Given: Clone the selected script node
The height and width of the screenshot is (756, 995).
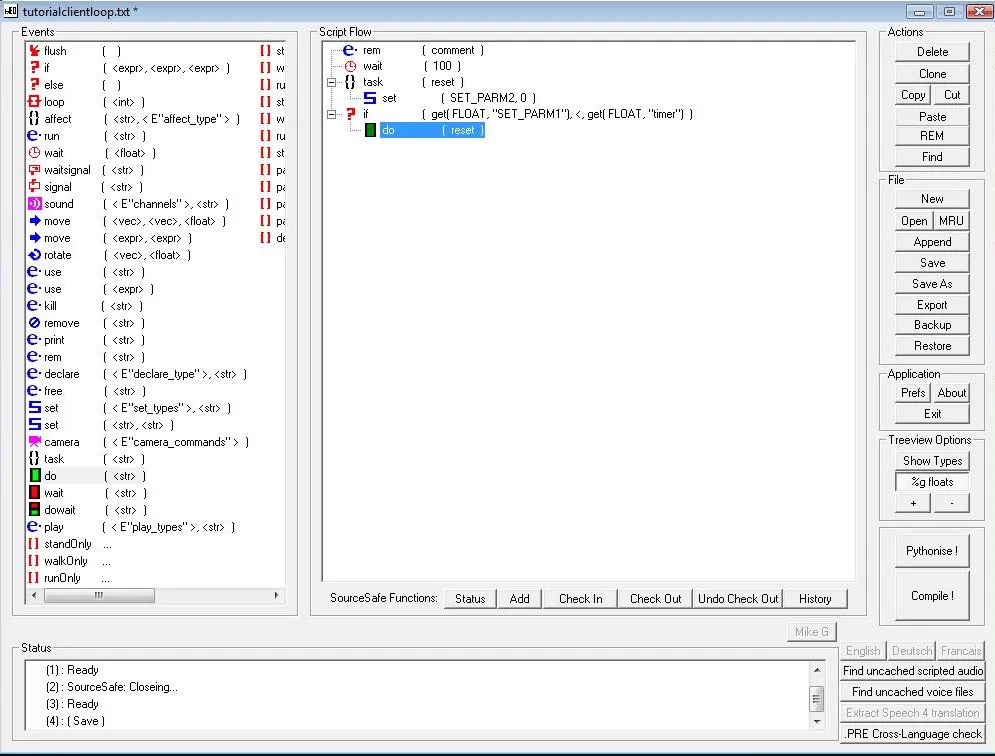Looking at the screenshot, I should (932, 74).
